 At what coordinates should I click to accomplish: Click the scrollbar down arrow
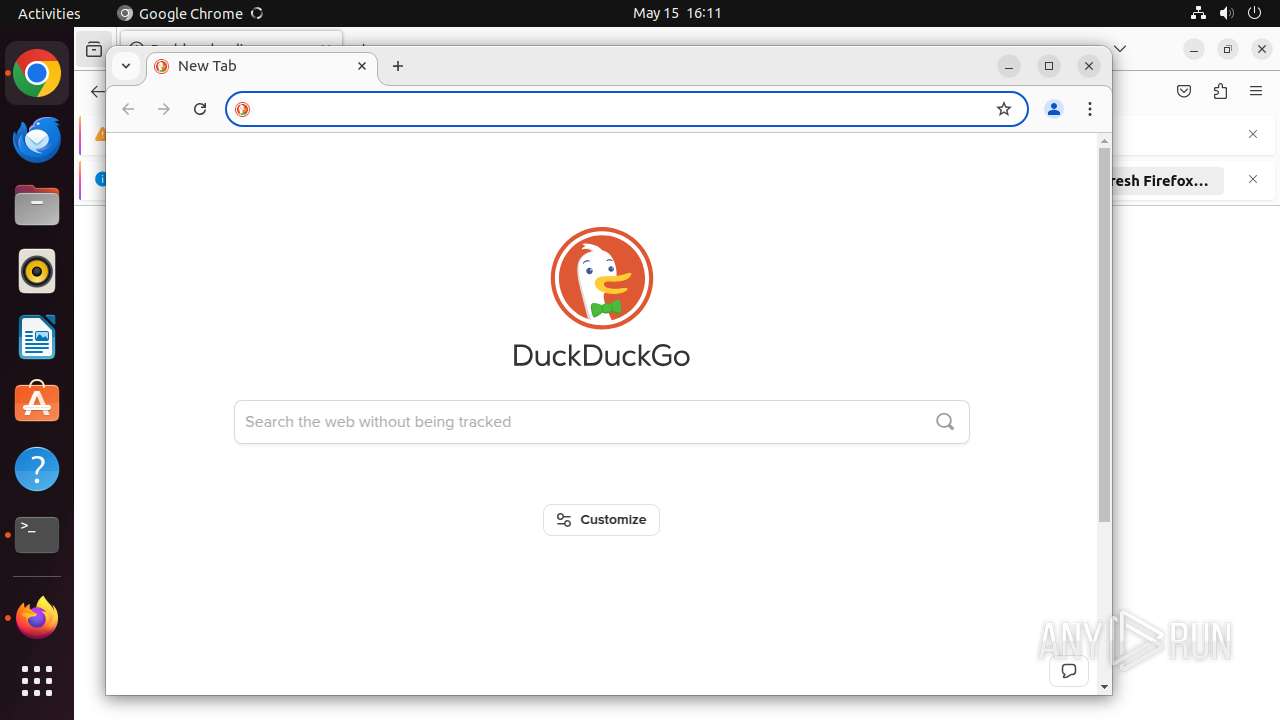[1104, 687]
